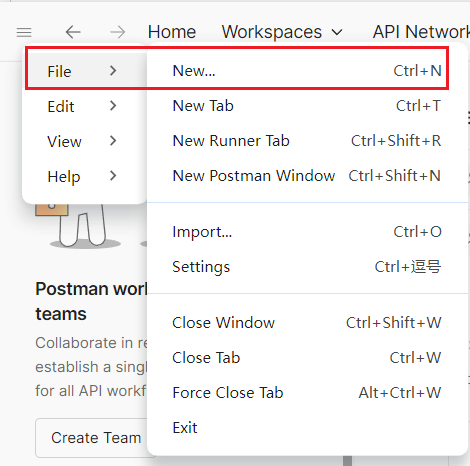Choose Close Tab menu entry
470x466 pixels.
[307, 358]
